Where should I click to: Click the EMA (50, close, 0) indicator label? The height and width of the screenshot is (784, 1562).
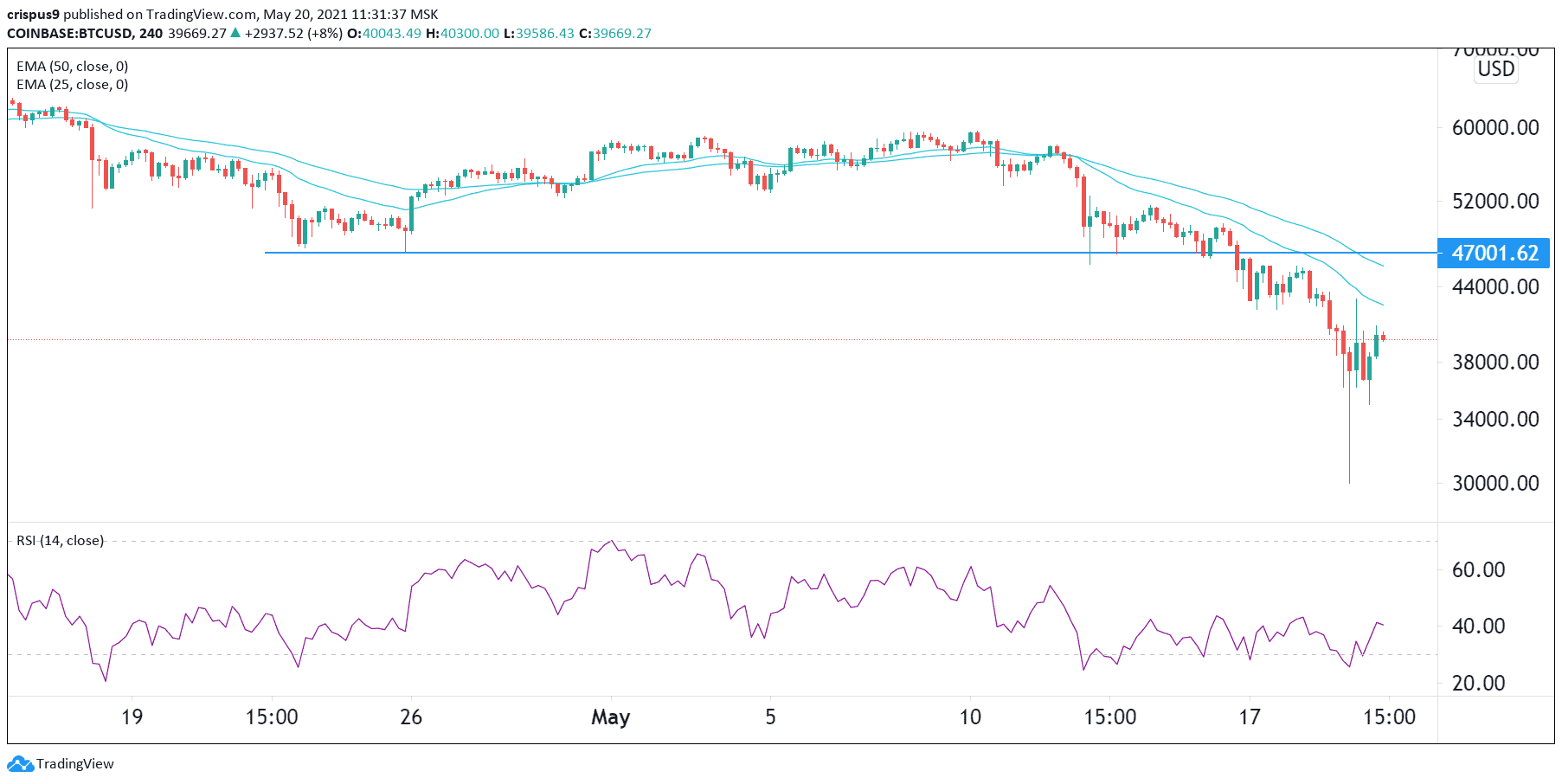tap(73, 67)
